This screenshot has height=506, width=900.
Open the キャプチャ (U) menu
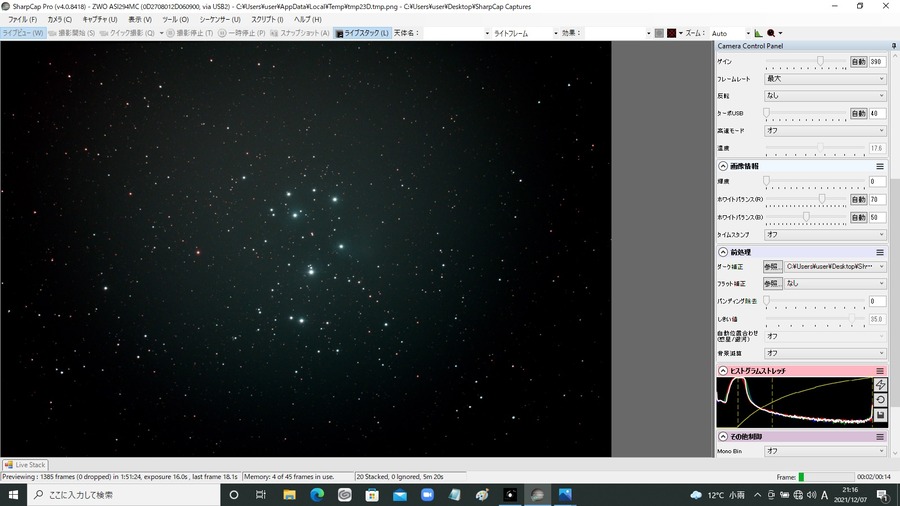[x=100, y=20]
